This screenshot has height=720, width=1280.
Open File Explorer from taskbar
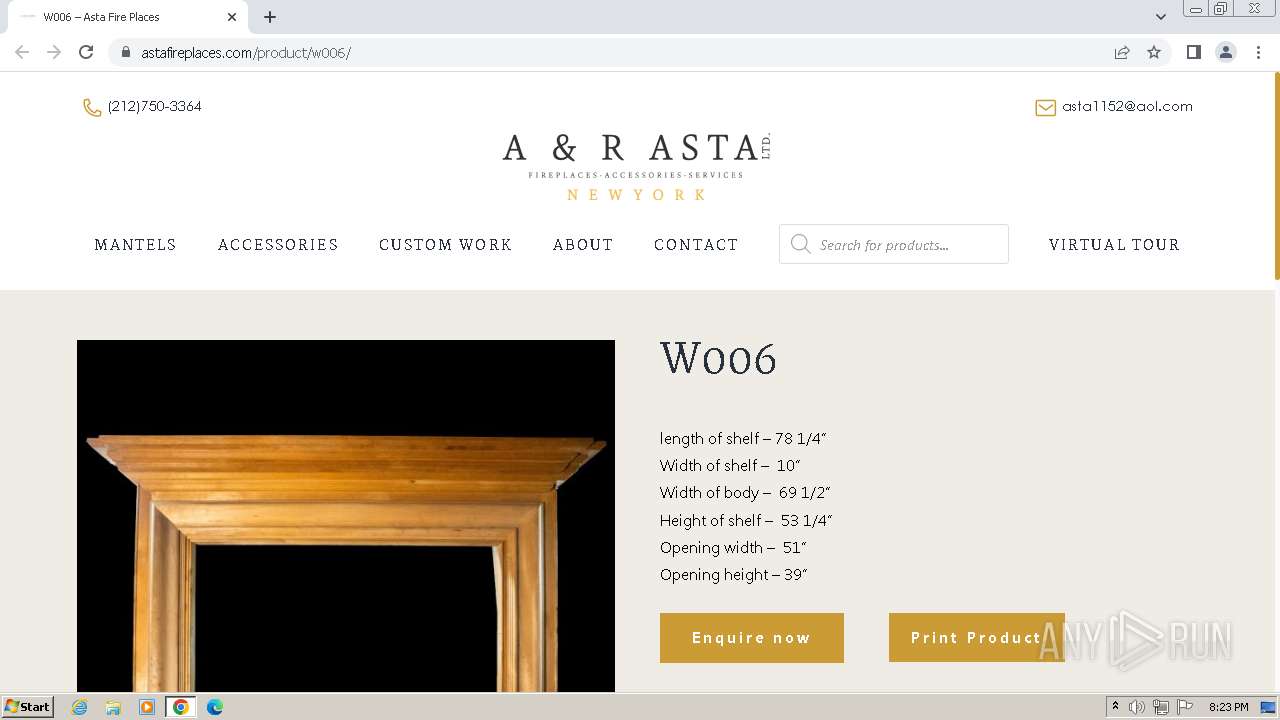113,707
